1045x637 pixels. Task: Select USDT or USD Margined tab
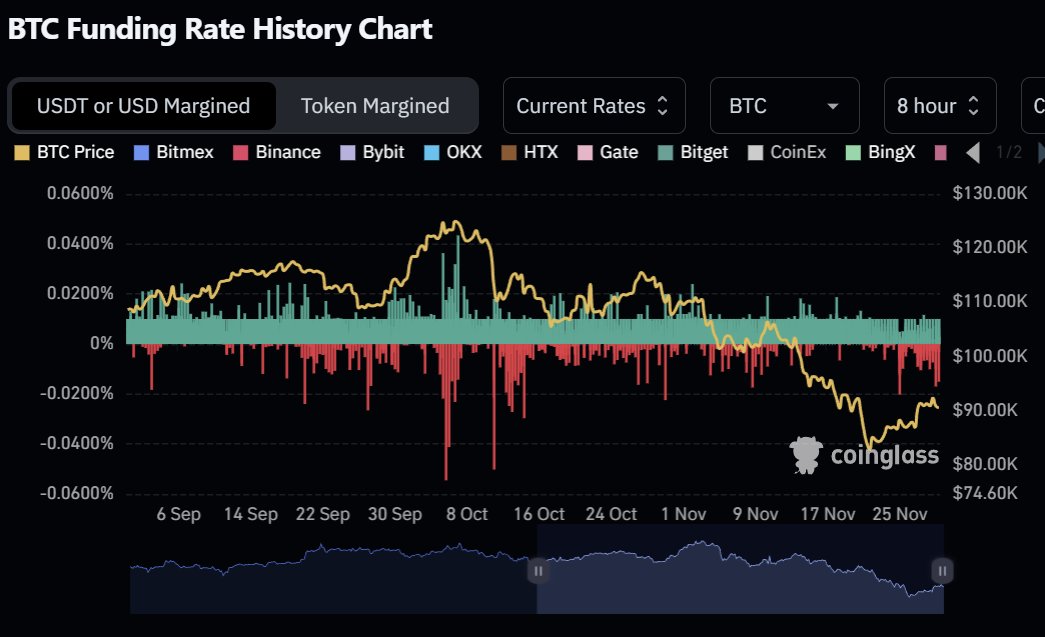pyautogui.click(x=143, y=106)
